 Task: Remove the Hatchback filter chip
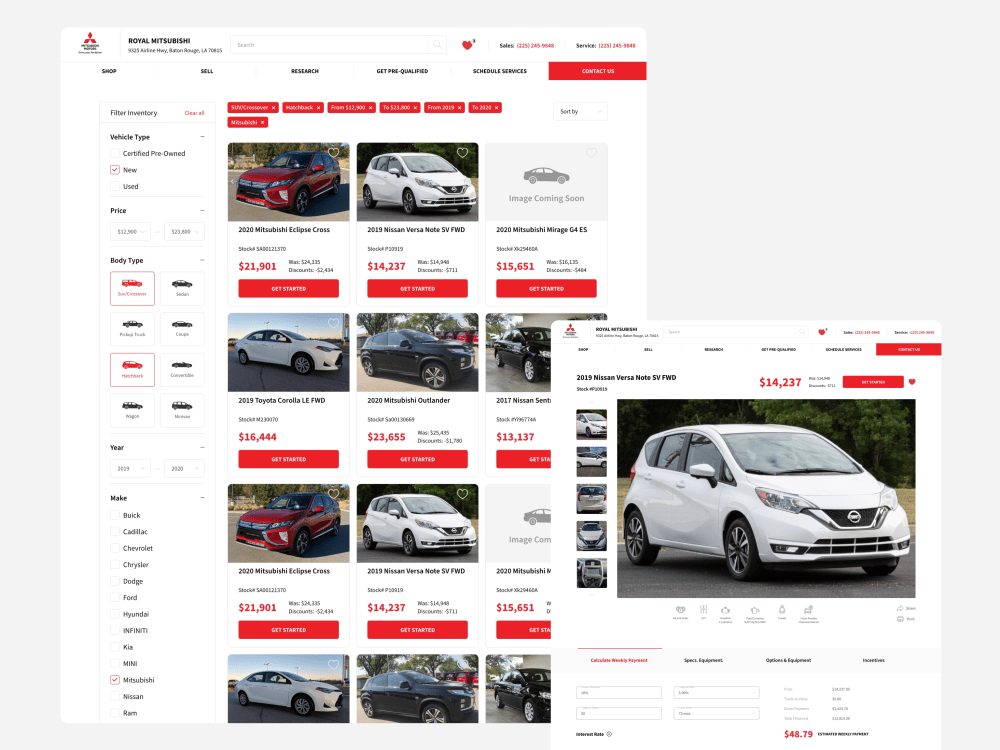click(318, 108)
